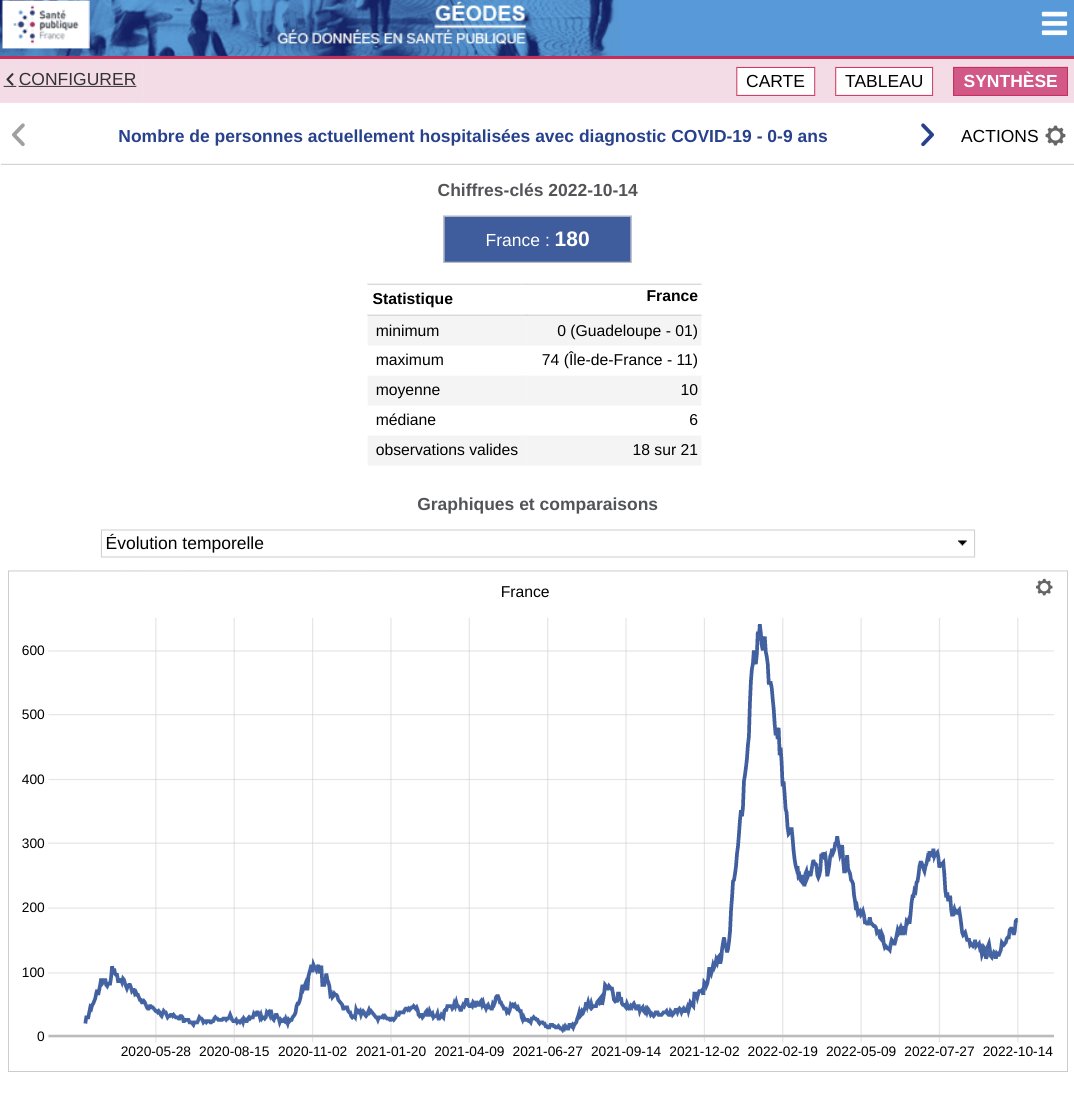Image resolution: width=1074 pixels, height=1096 pixels.
Task: Click the 'maximum' row label
Action: pos(409,360)
